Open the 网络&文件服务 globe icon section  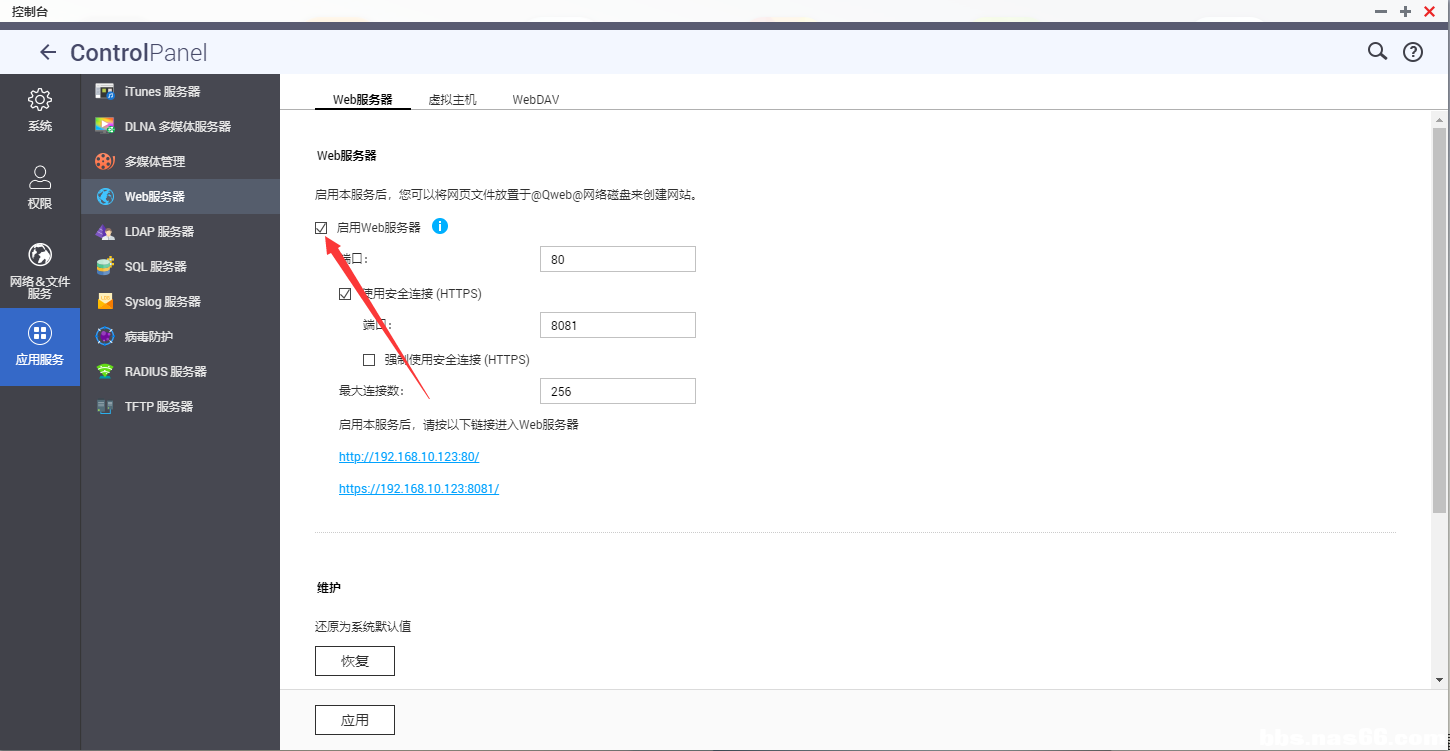tap(40, 270)
